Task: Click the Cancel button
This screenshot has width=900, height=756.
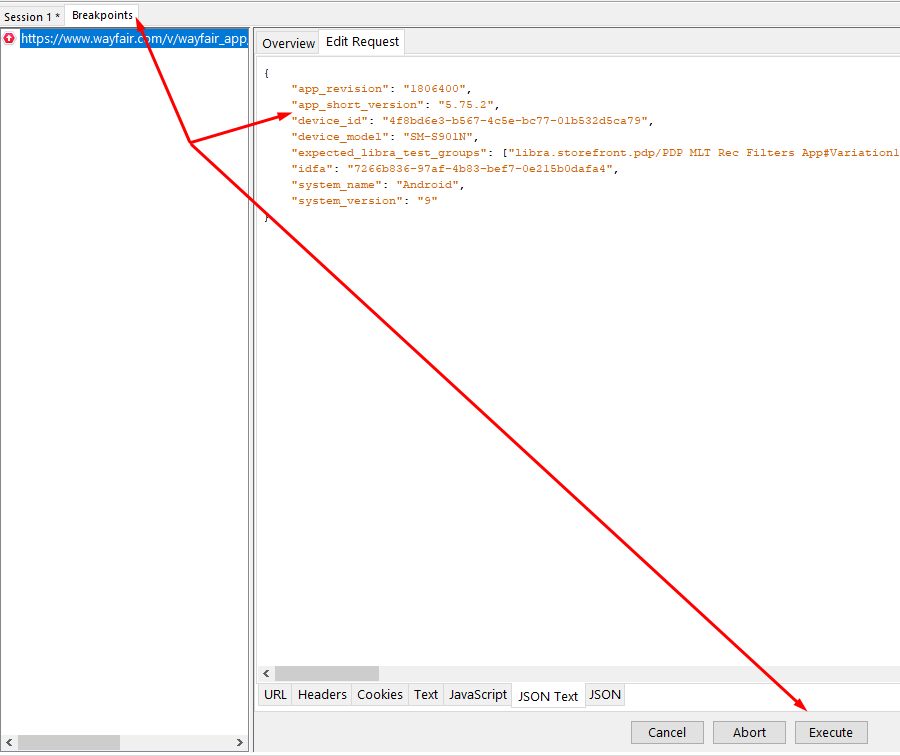Action: coord(667,732)
